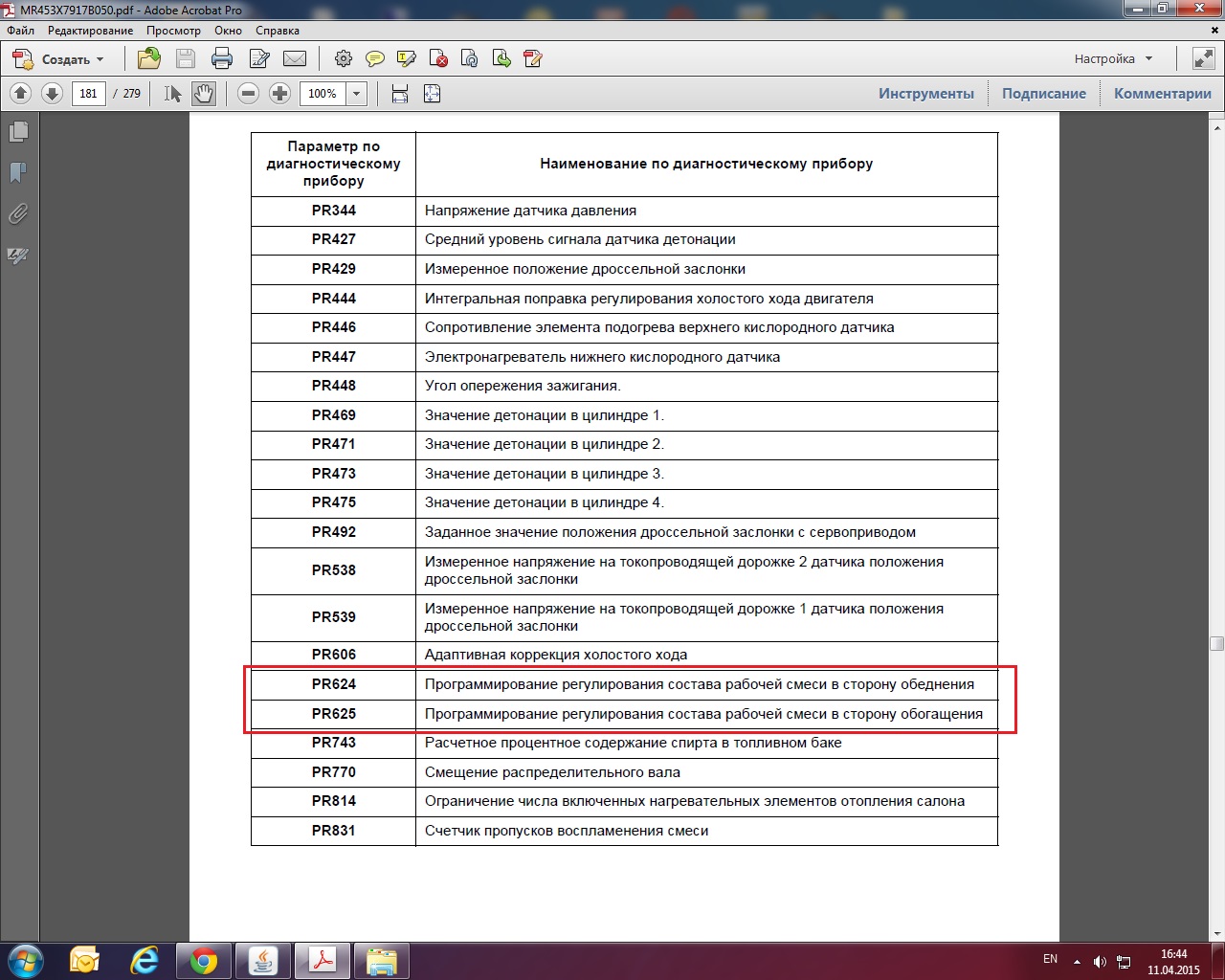Click the page with pencil sign icon
The image size is (1225, 980).
(x=533, y=59)
